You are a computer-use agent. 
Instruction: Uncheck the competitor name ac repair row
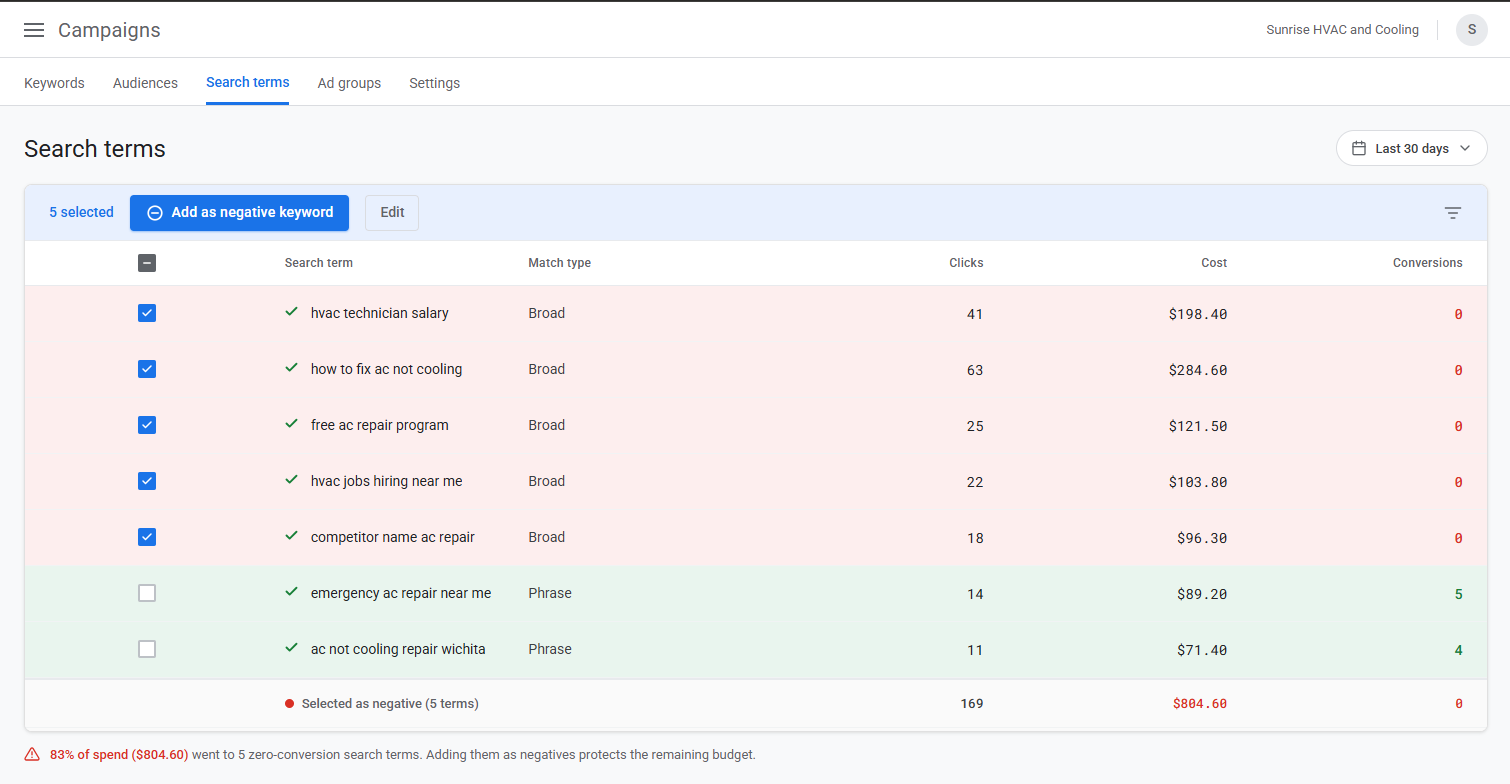(x=147, y=537)
